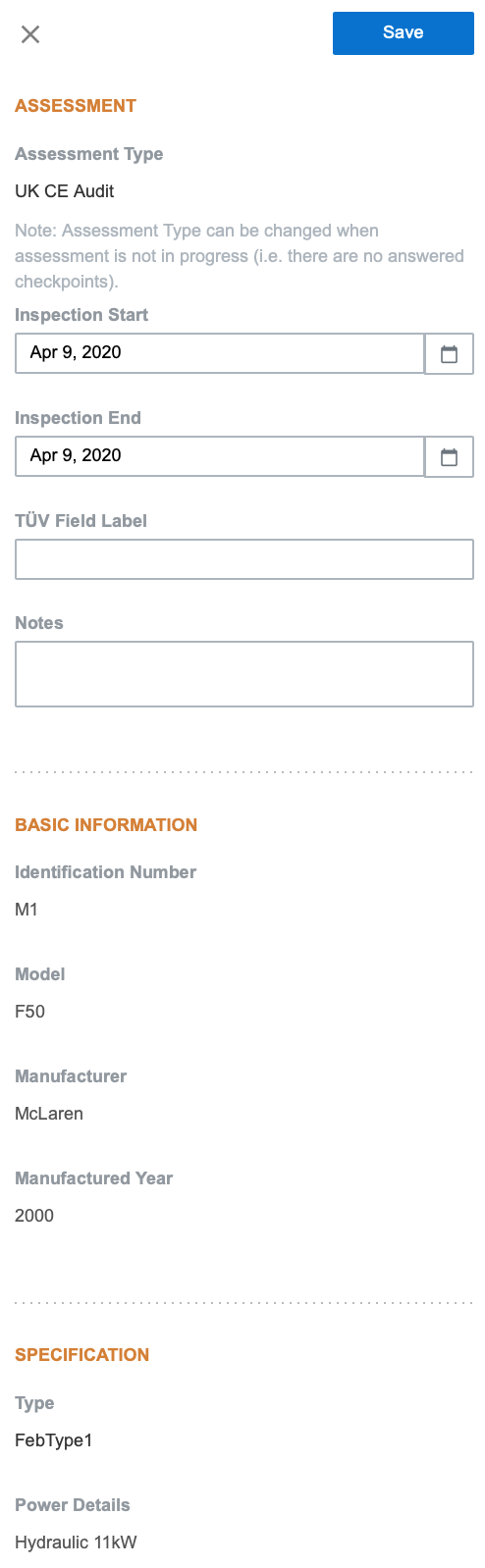Focus the Inspection Start date field
The width and height of the screenshot is (485, 1568).
click(220, 353)
